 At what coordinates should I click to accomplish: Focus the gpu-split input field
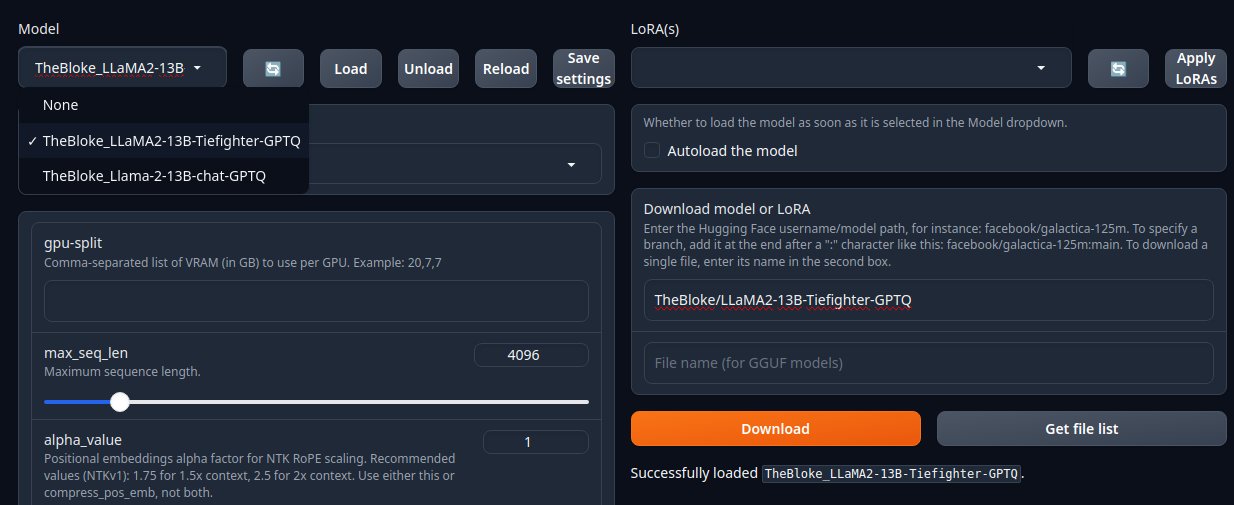tap(316, 301)
